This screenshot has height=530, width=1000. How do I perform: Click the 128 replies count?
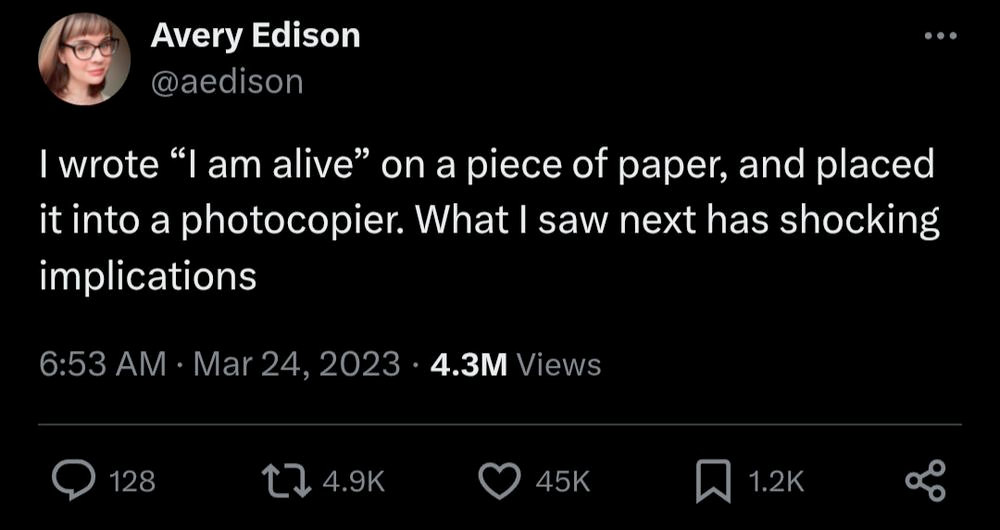pos(131,483)
